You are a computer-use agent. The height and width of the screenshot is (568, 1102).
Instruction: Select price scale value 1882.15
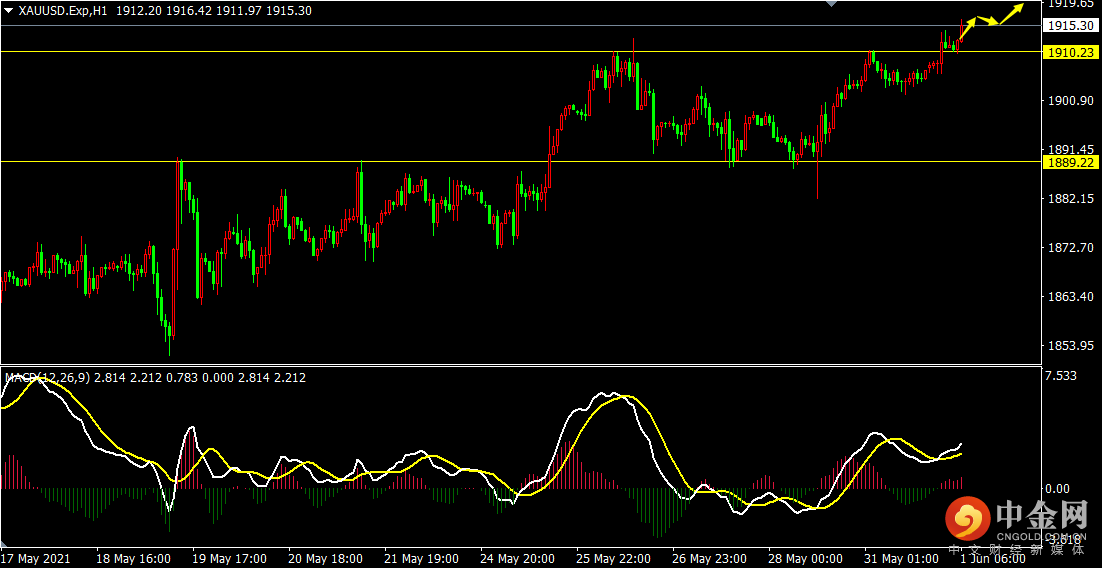click(1071, 199)
